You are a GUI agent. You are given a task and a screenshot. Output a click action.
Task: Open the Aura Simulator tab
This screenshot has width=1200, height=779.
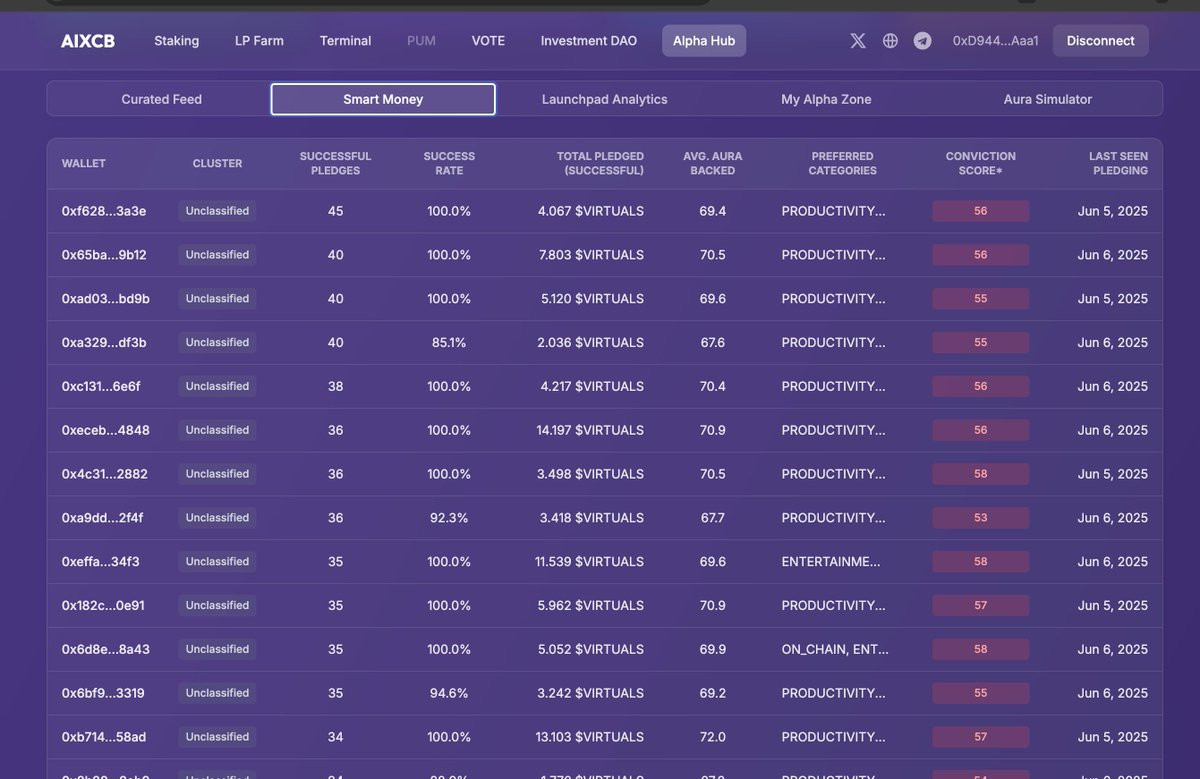(x=1048, y=99)
